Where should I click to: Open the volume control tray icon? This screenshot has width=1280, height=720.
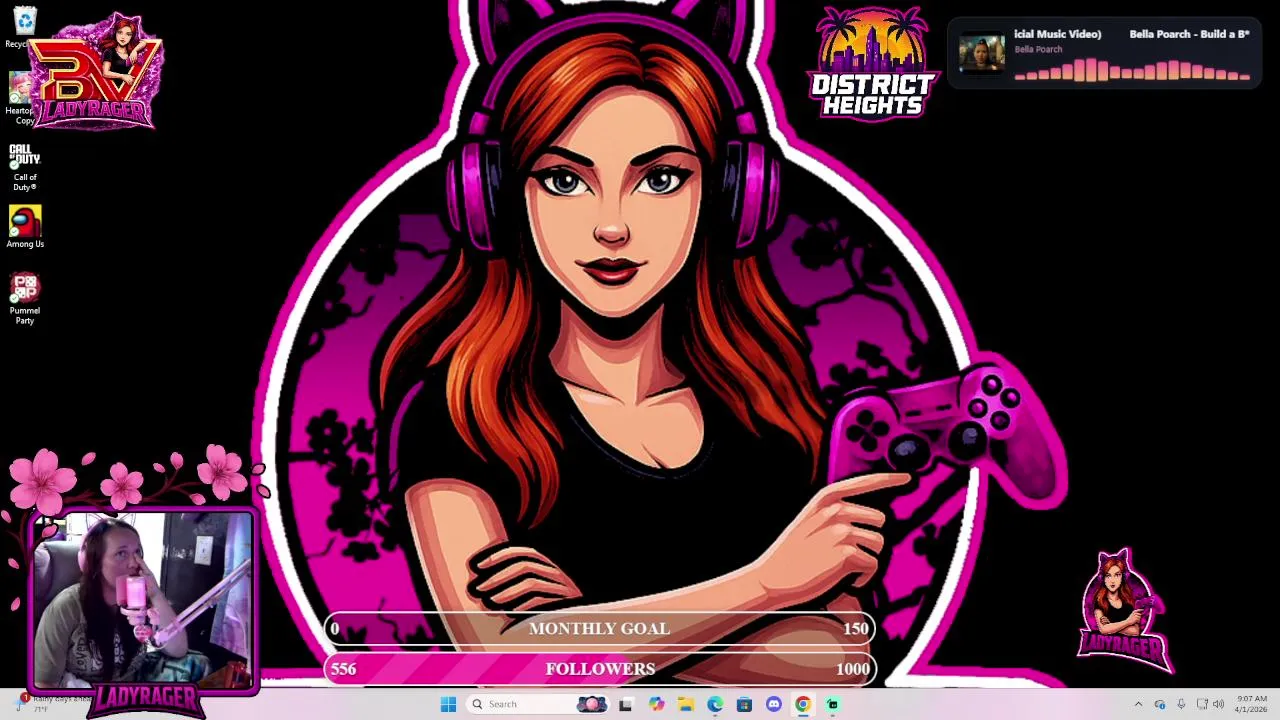(1218, 704)
